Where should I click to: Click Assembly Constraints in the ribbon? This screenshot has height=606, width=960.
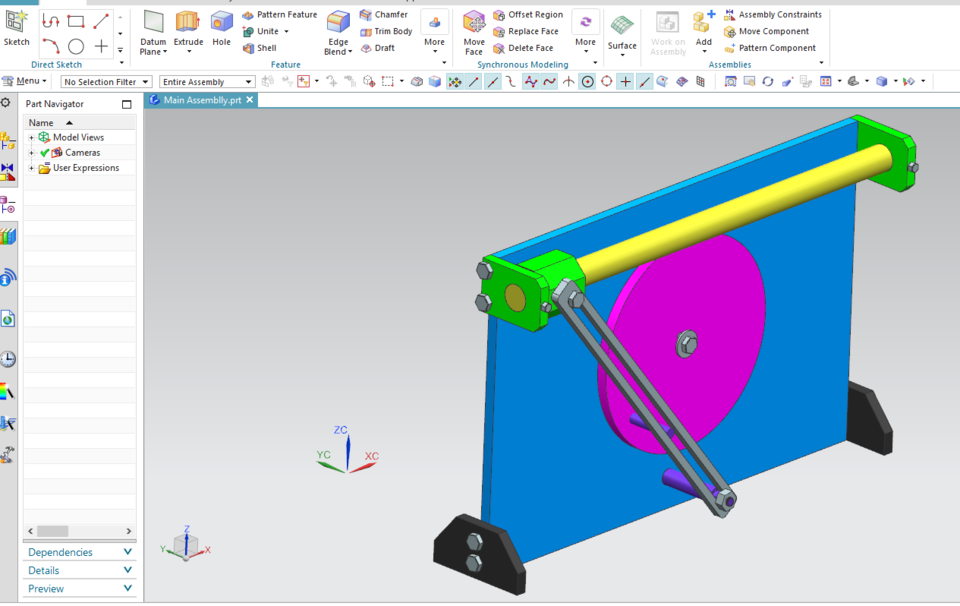pos(779,14)
